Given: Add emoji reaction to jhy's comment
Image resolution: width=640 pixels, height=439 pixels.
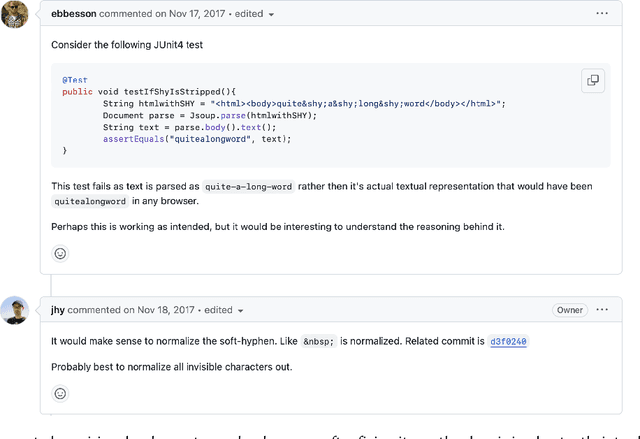Looking at the screenshot, I should tap(60, 392).
